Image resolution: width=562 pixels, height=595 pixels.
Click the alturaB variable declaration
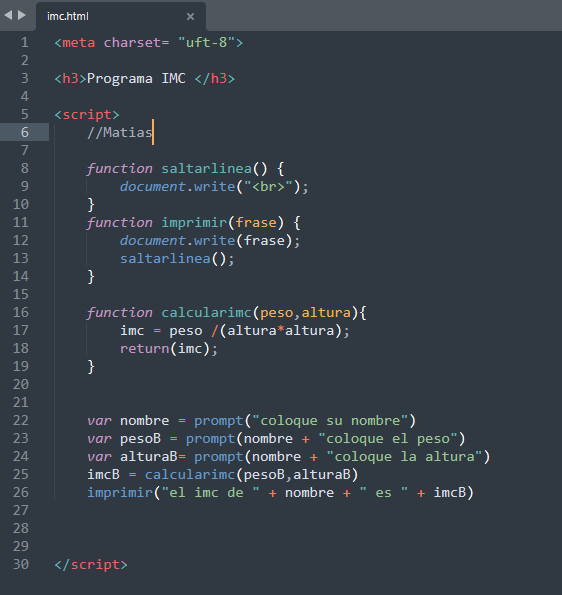point(149,456)
